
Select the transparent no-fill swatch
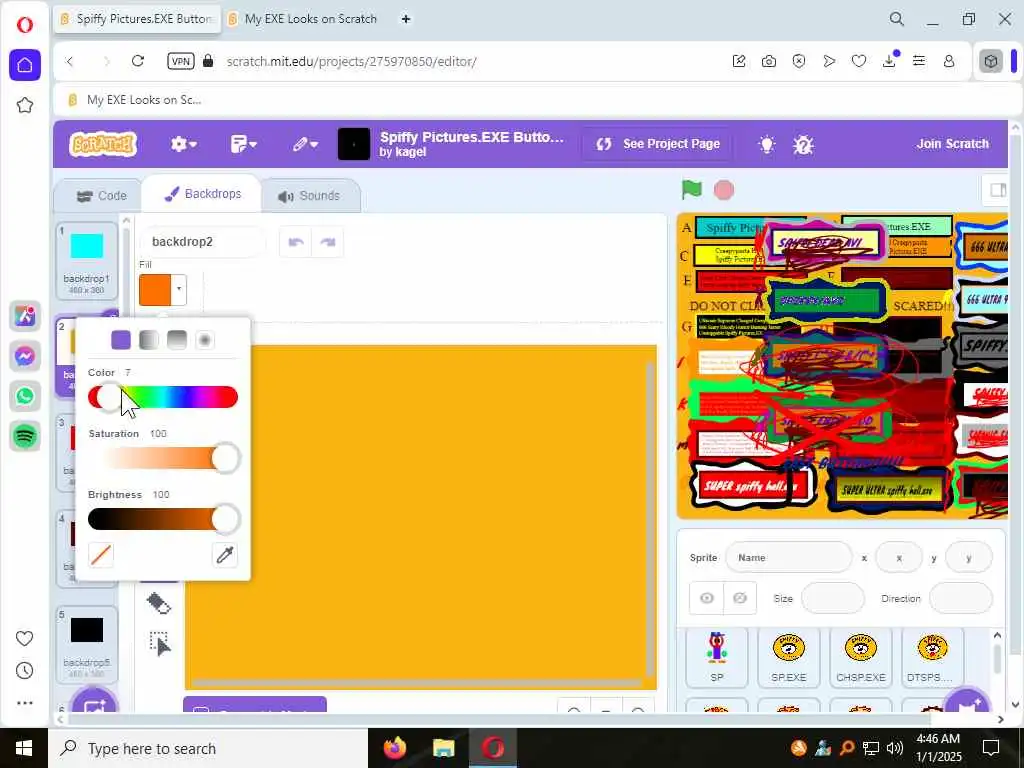click(x=101, y=555)
